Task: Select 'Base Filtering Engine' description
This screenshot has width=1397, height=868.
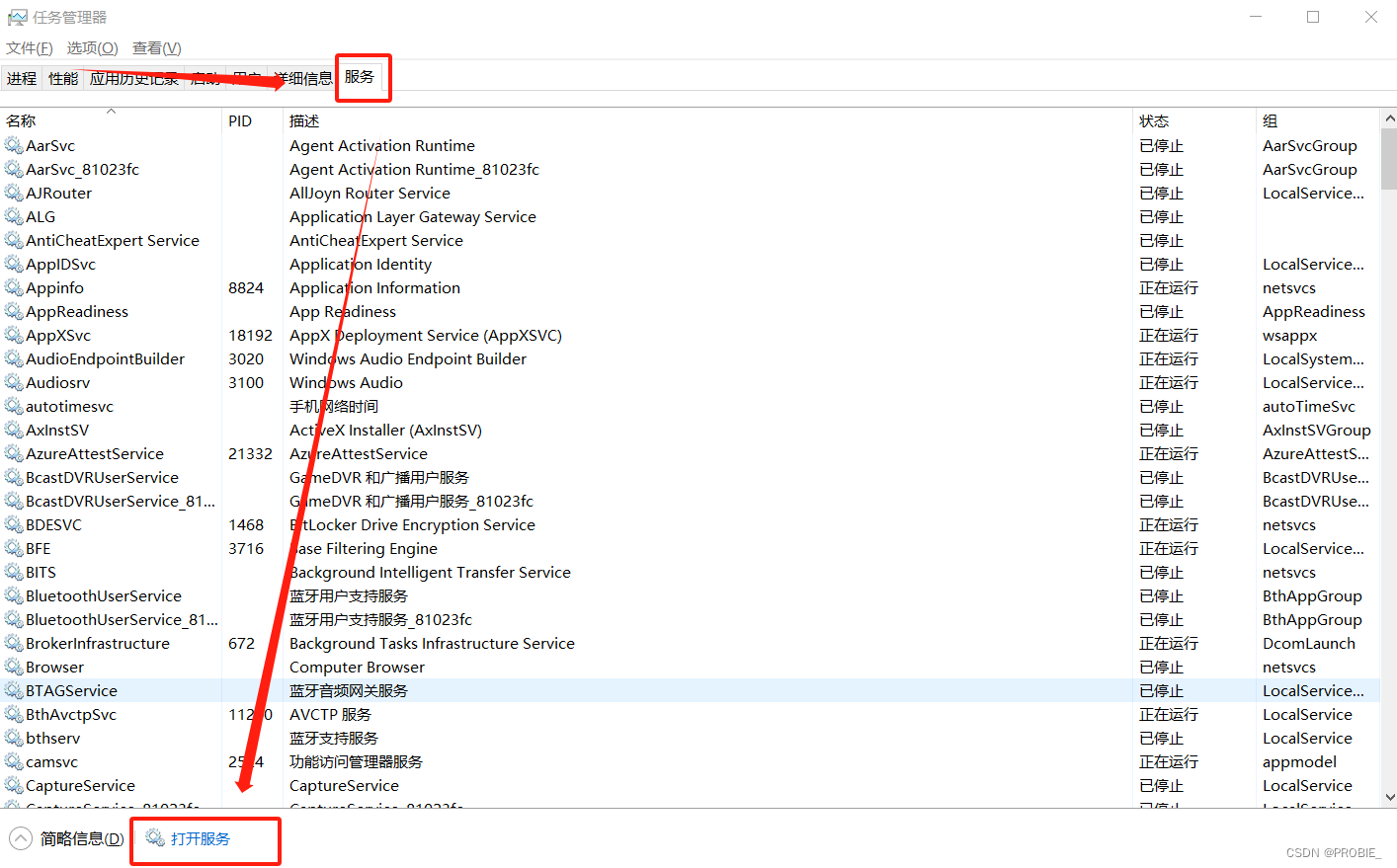Action: tap(364, 548)
